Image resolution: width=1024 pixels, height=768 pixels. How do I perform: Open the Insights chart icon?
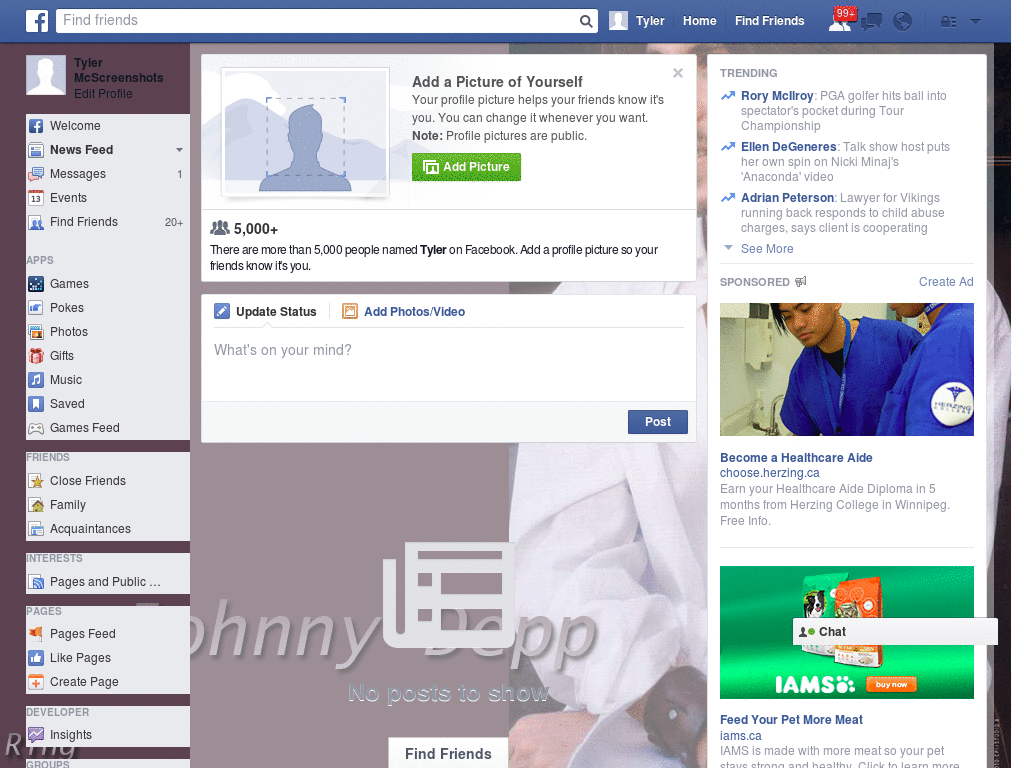coord(36,735)
